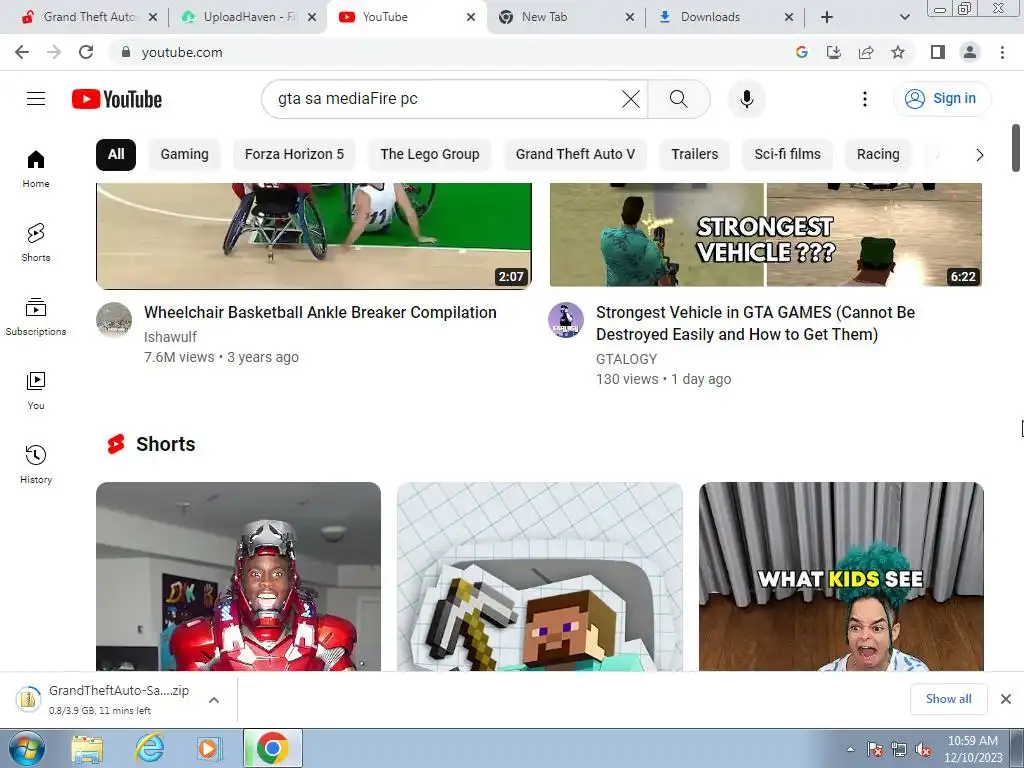Open Ishawulf channel name link
The width and height of the screenshot is (1024, 768).
click(x=170, y=337)
